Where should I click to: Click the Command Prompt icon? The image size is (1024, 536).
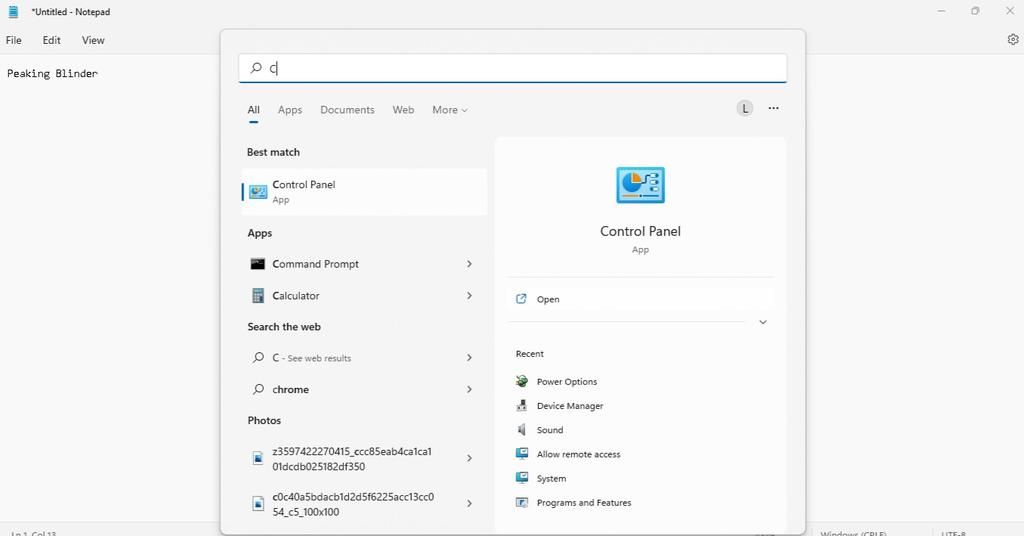[258, 264]
